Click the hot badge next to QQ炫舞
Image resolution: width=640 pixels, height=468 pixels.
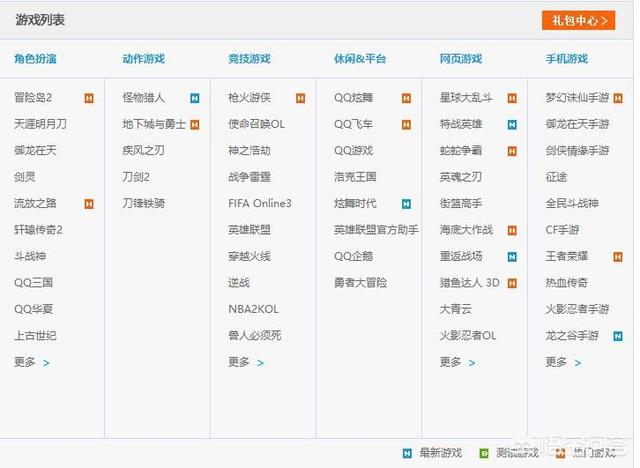click(x=406, y=98)
